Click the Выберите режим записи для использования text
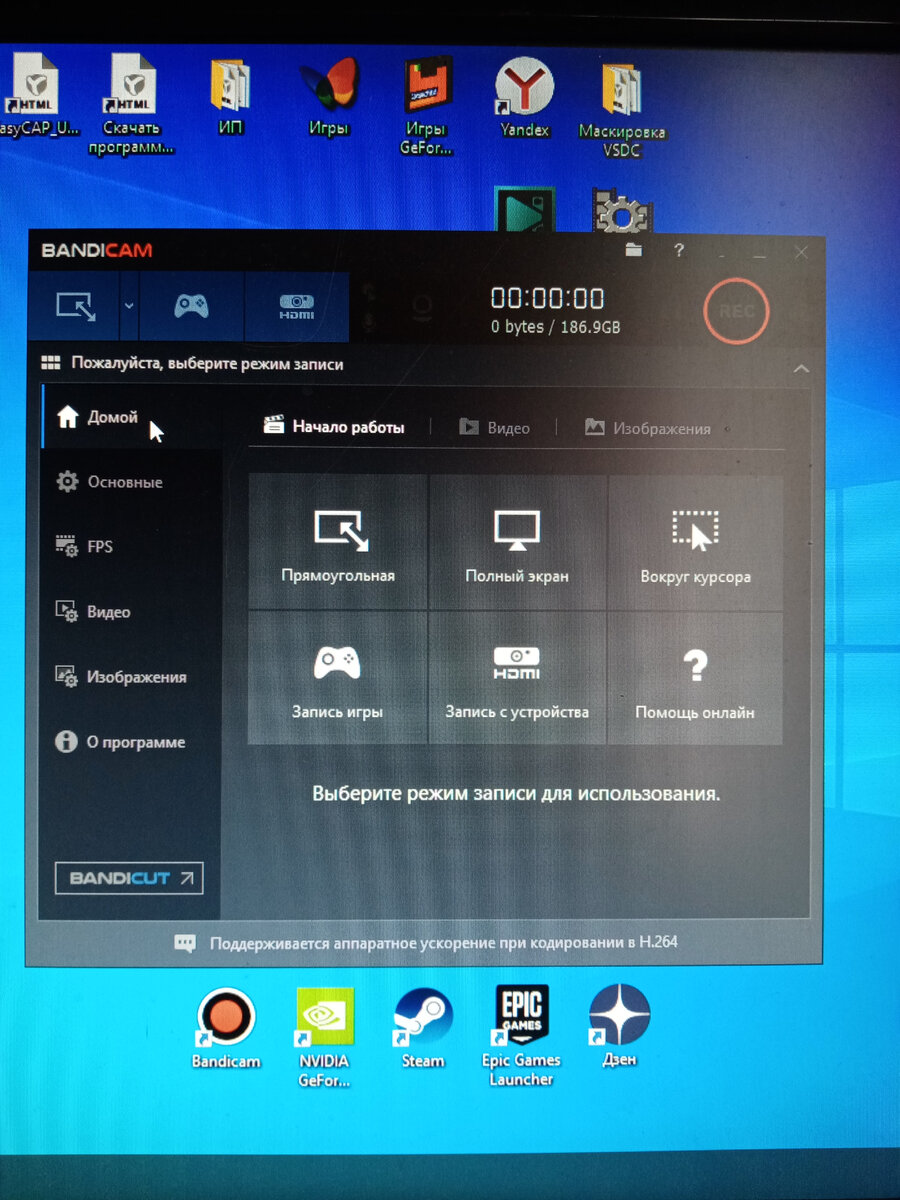Screen dimensions: 900x1200 click(x=516, y=794)
